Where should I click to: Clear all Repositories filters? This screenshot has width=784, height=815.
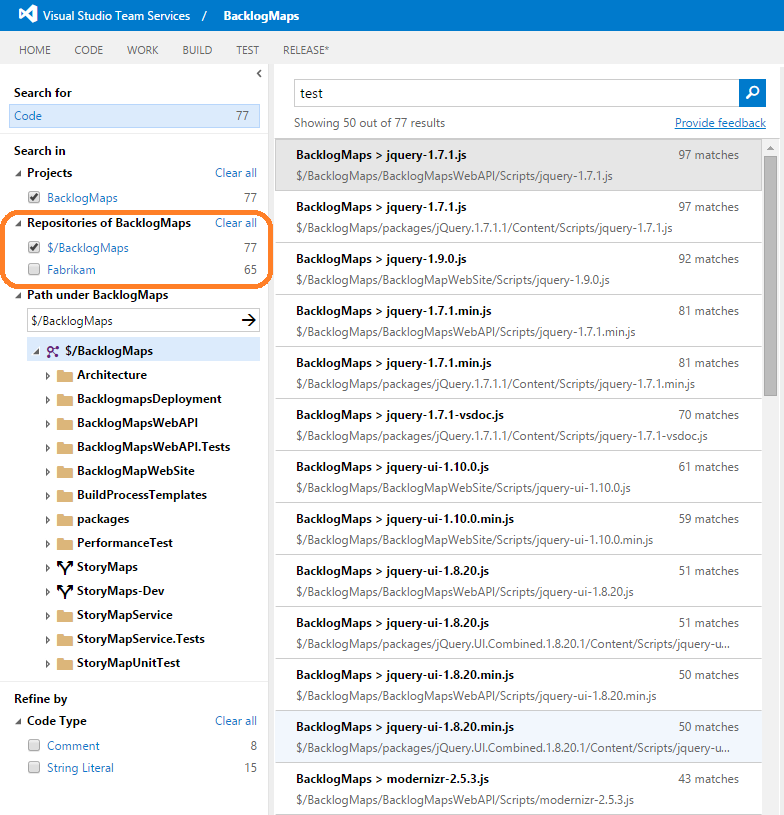(236, 222)
